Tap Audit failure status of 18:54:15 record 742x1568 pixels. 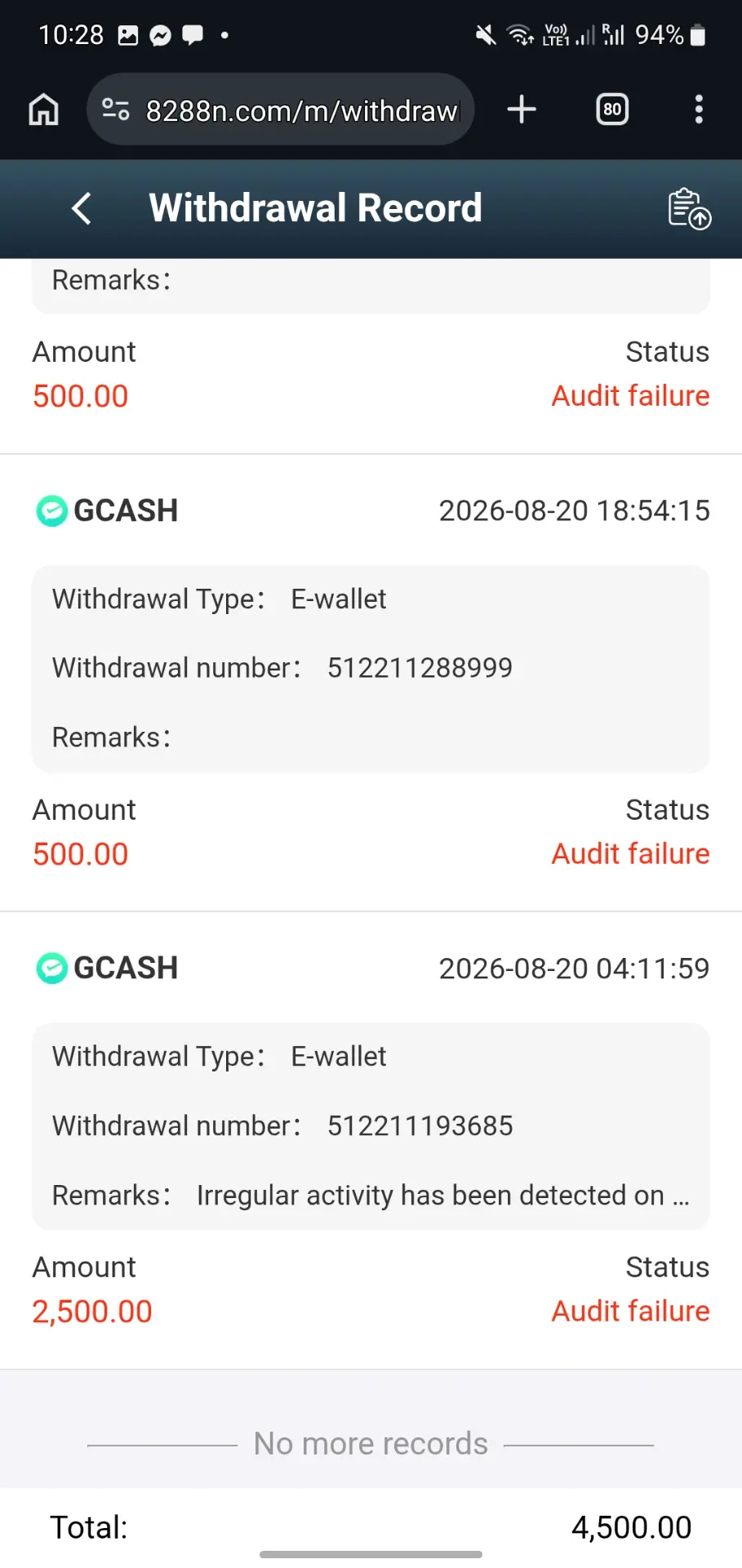[x=630, y=854]
